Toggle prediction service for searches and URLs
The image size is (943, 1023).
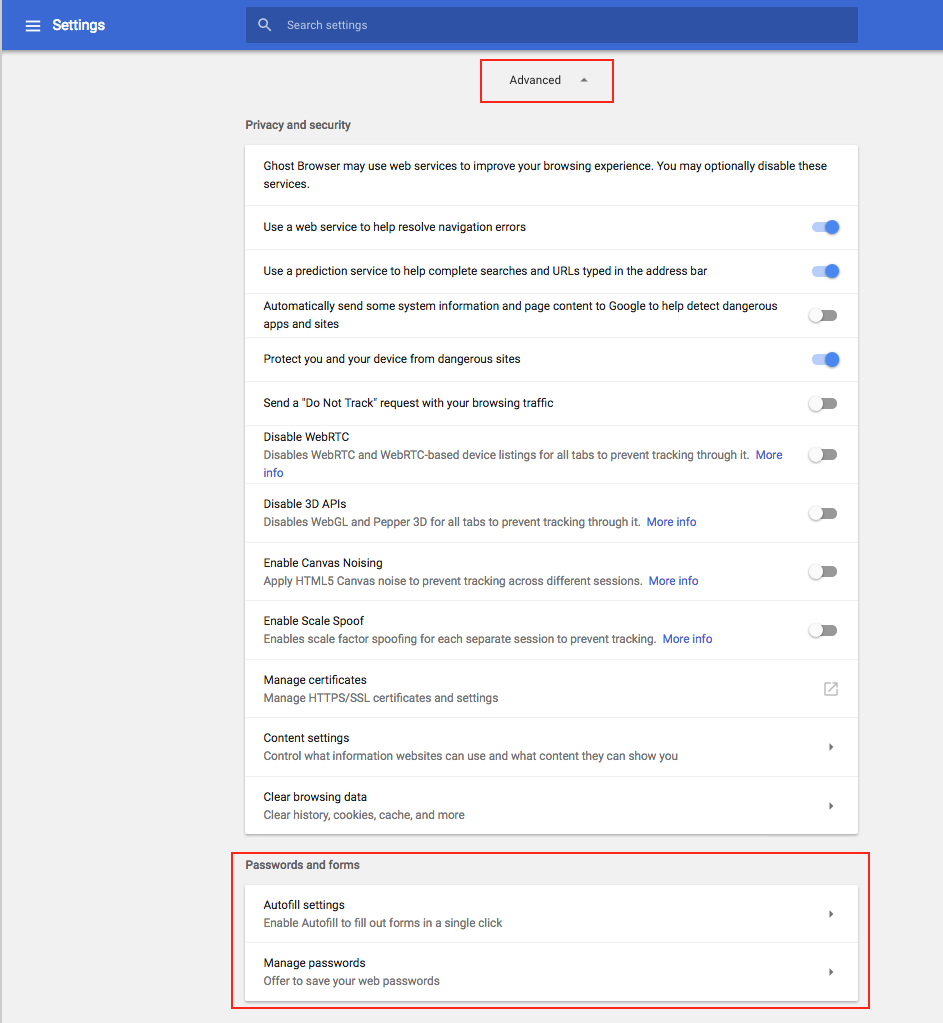[825, 271]
